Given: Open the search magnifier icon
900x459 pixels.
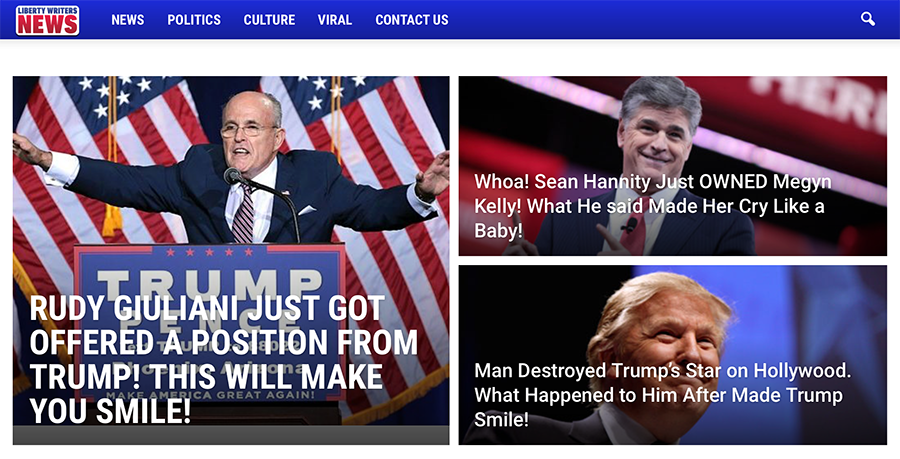Looking at the screenshot, I should 868,19.
